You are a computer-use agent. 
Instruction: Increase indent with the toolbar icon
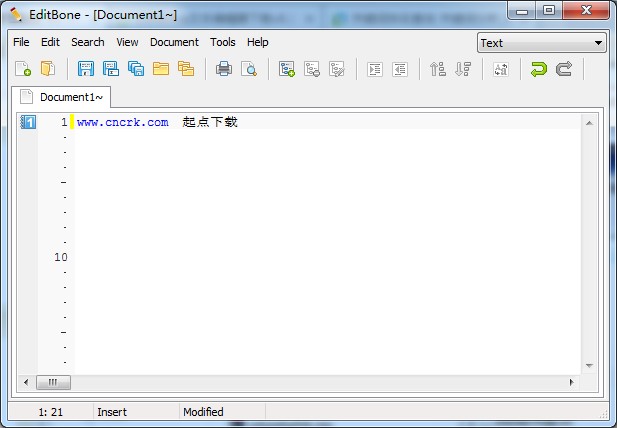tap(375, 69)
